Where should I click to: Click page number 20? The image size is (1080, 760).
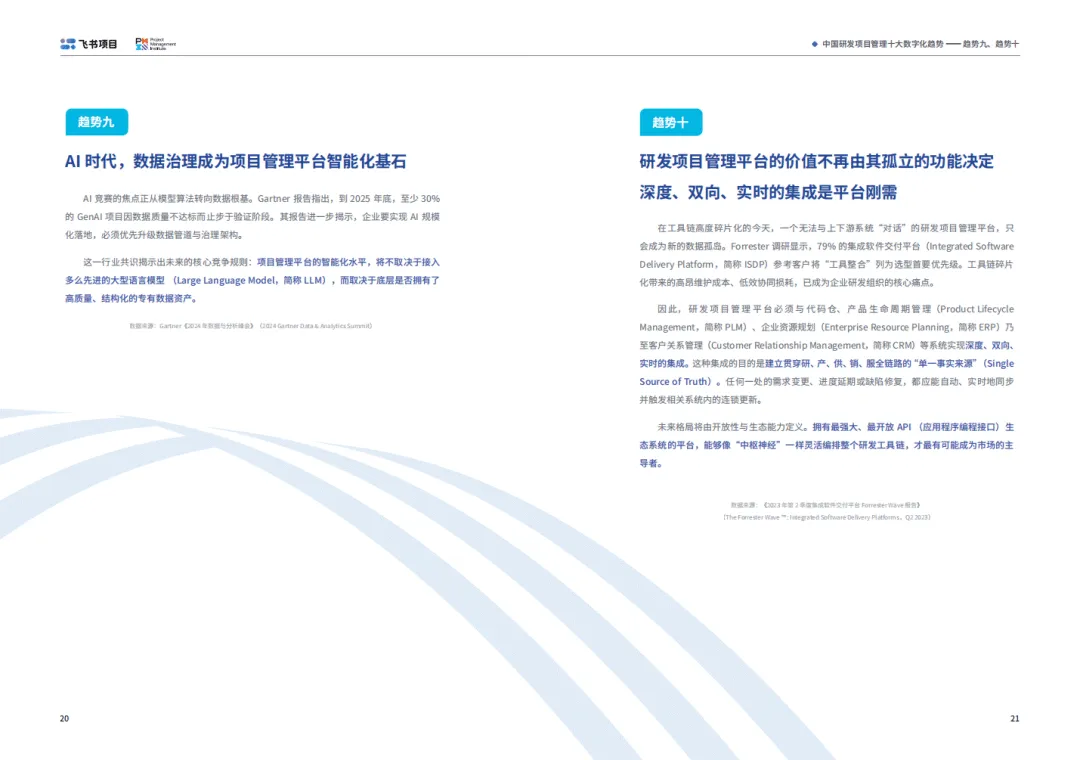[x=64, y=719]
